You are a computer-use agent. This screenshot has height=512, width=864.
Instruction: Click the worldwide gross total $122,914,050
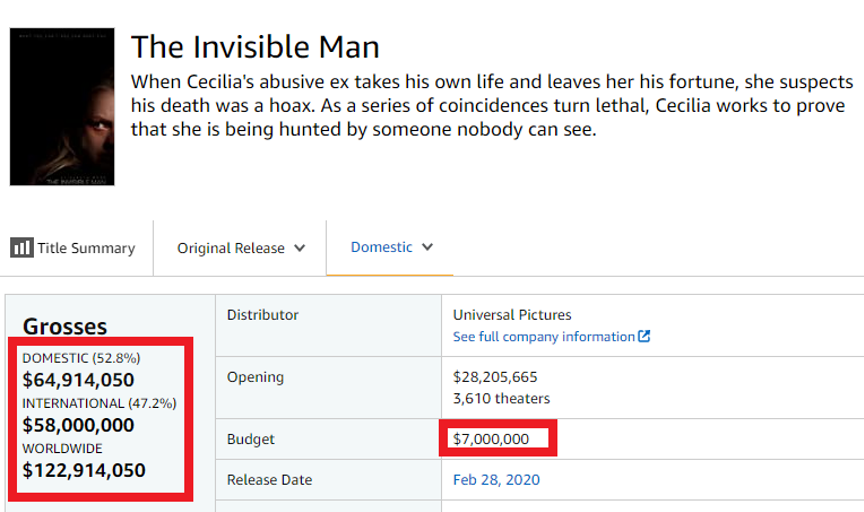click(x=84, y=470)
